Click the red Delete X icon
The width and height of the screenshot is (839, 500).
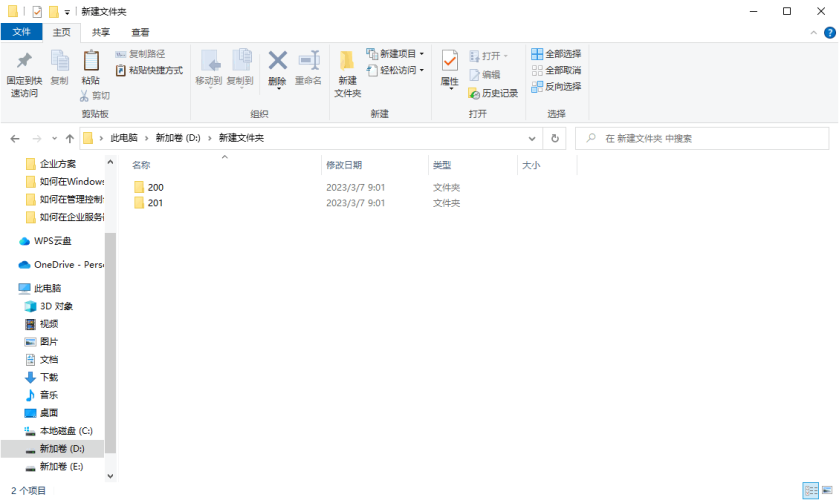(x=277, y=62)
